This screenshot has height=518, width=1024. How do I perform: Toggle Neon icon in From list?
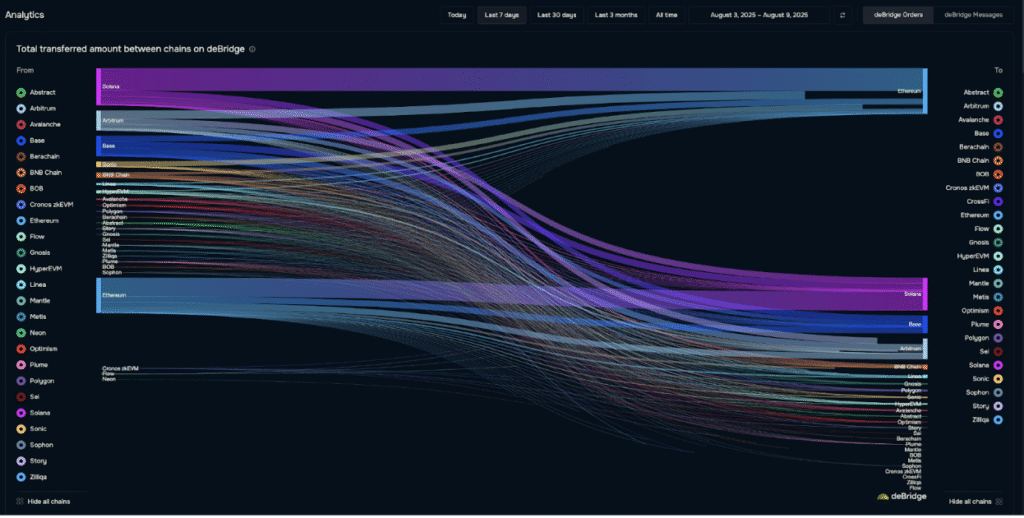click(x=21, y=333)
